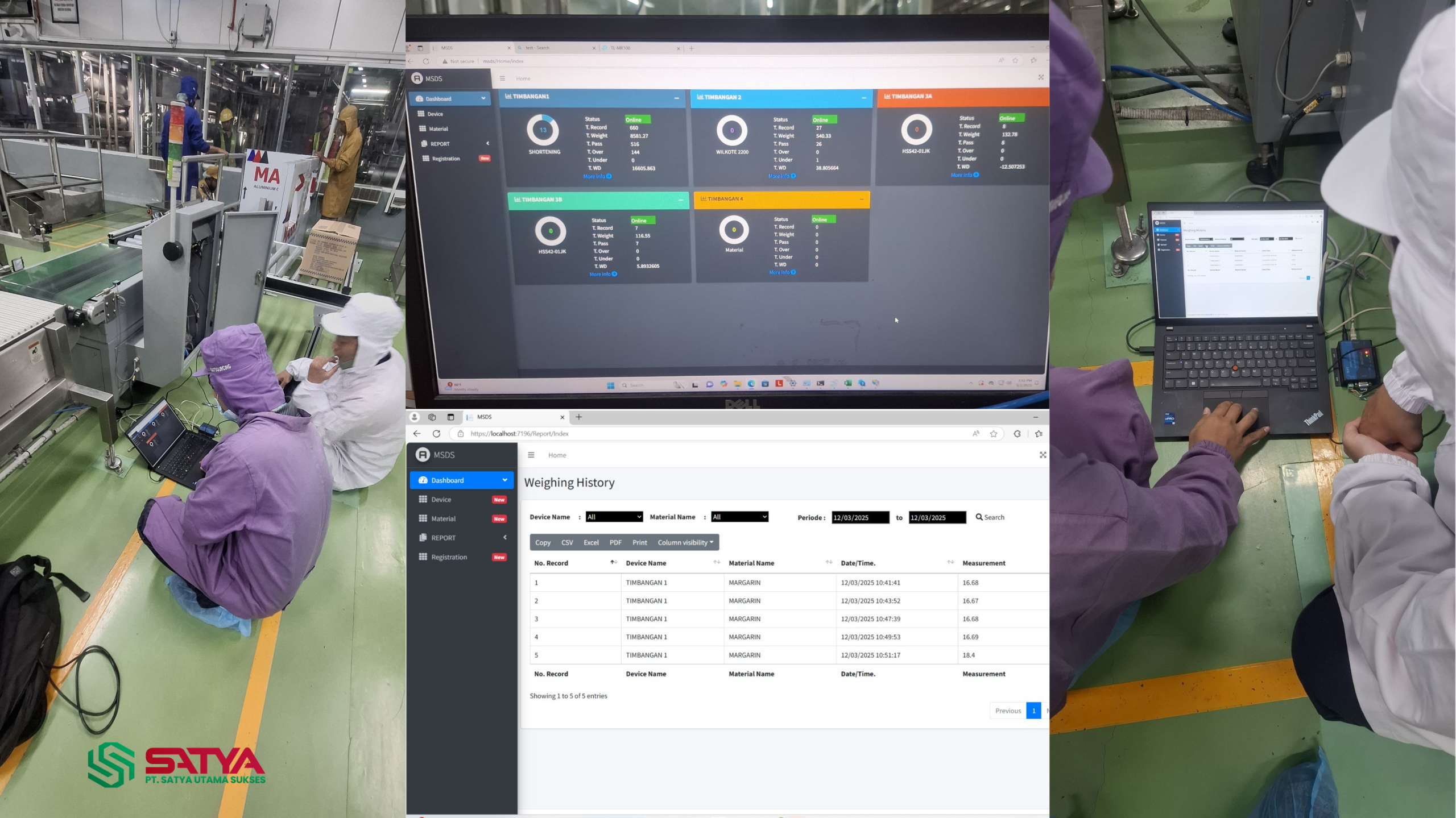The width and height of the screenshot is (1456, 818).
Task: Collapse the TIMBANGAN 4 card
Action: click(x=861, y=200)
